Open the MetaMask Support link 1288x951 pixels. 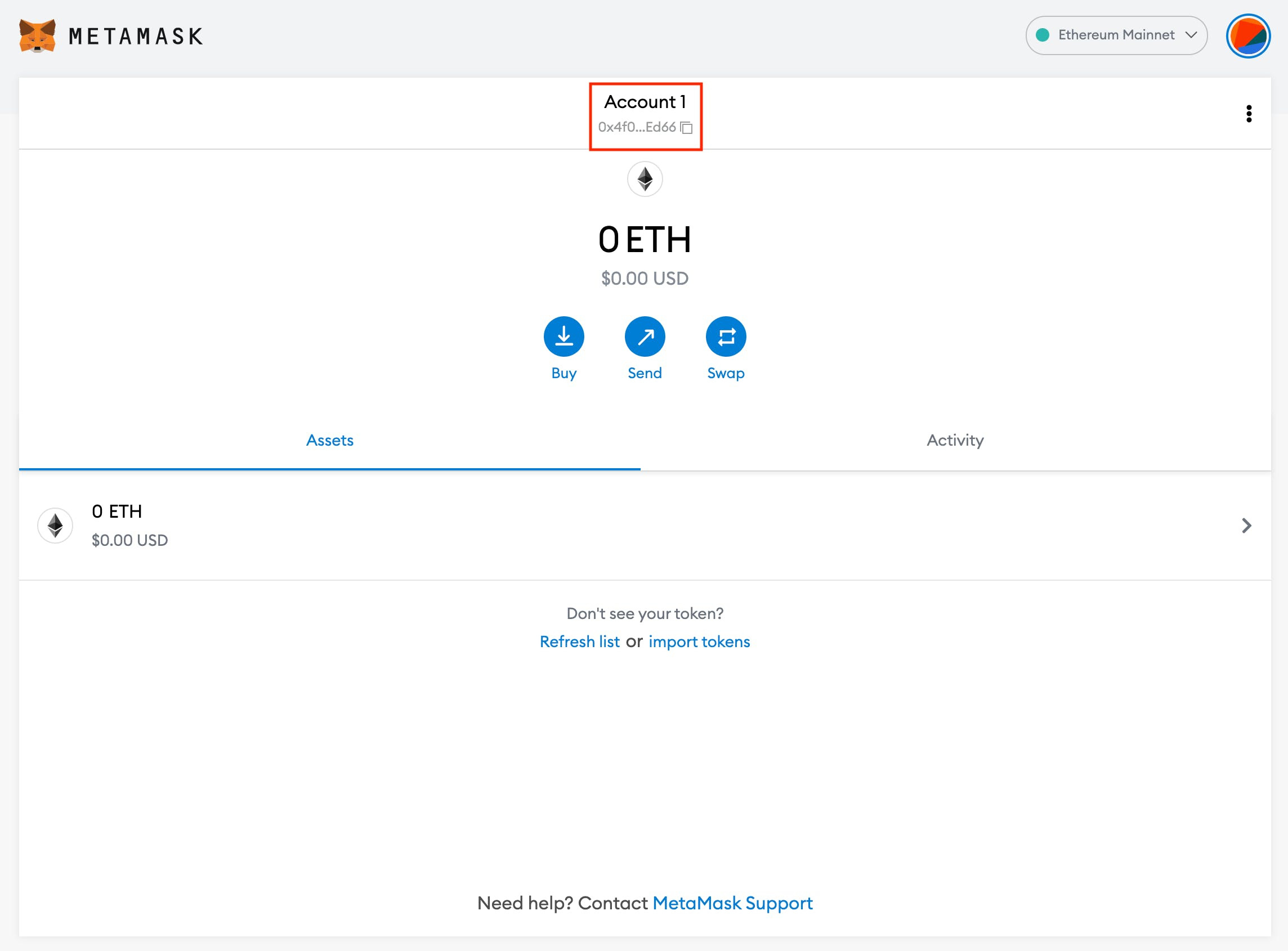pyautogui.click(x=732, y=903)
